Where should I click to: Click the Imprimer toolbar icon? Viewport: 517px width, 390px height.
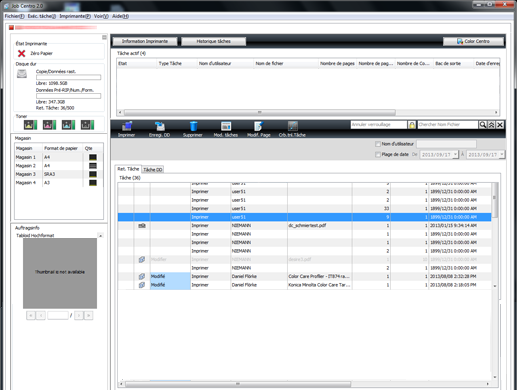[x=127, y=126]
